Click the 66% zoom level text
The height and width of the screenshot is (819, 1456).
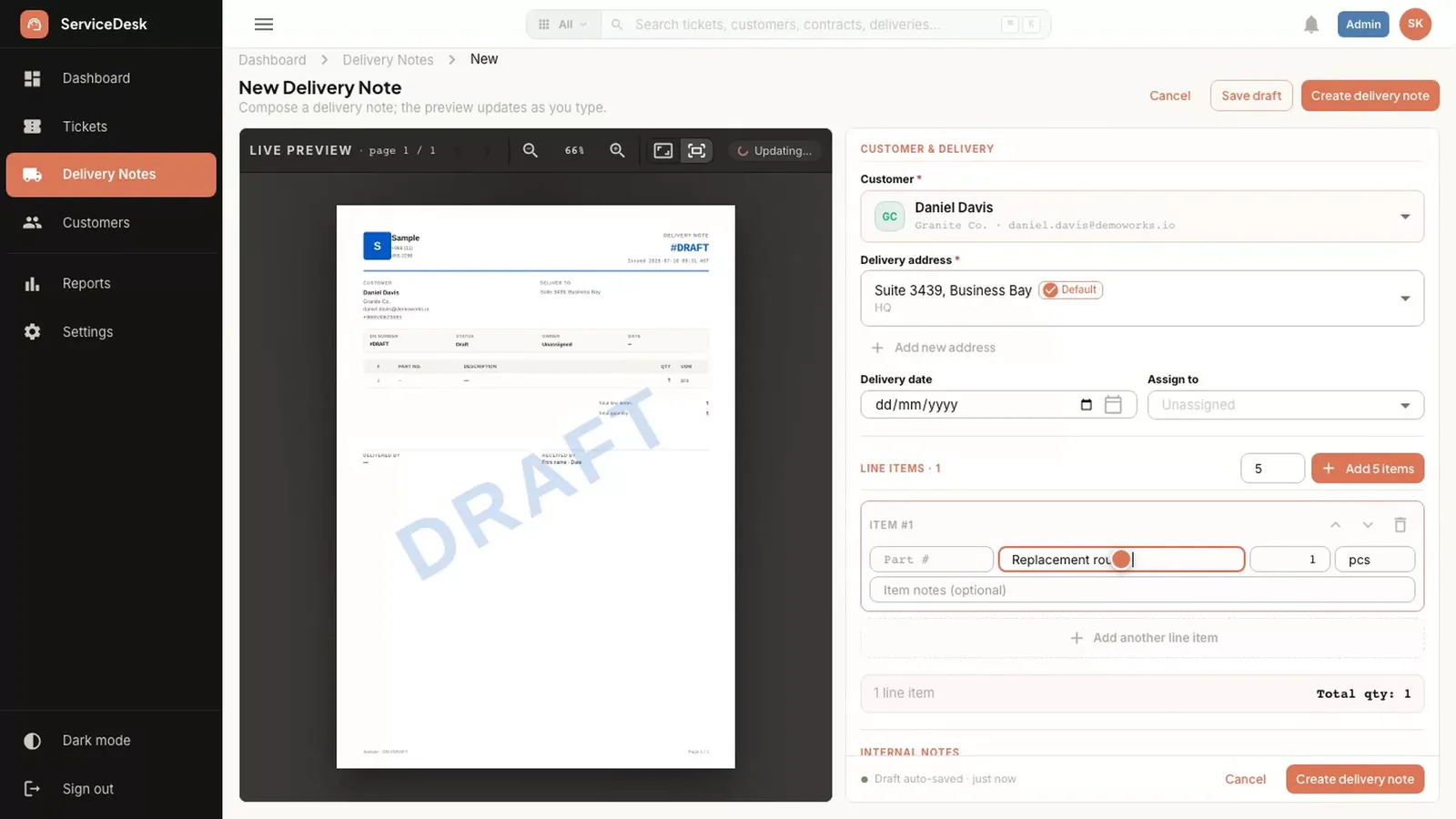click(x=574, y=150)
